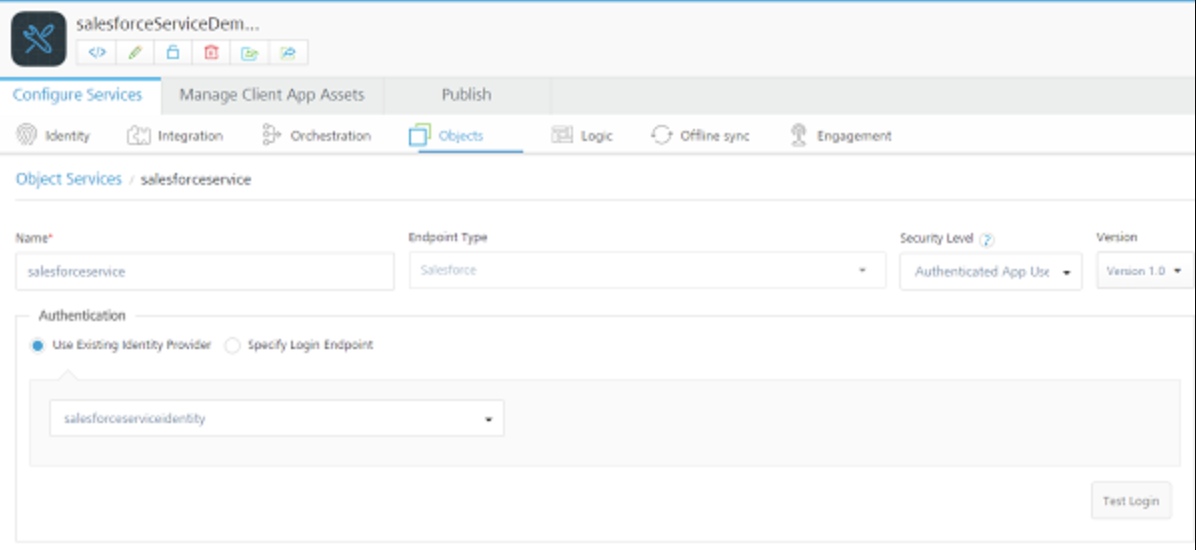This screenshot has width=1196, height=550.
Task: Open the Orchestration services section
Action: (317, 136)
